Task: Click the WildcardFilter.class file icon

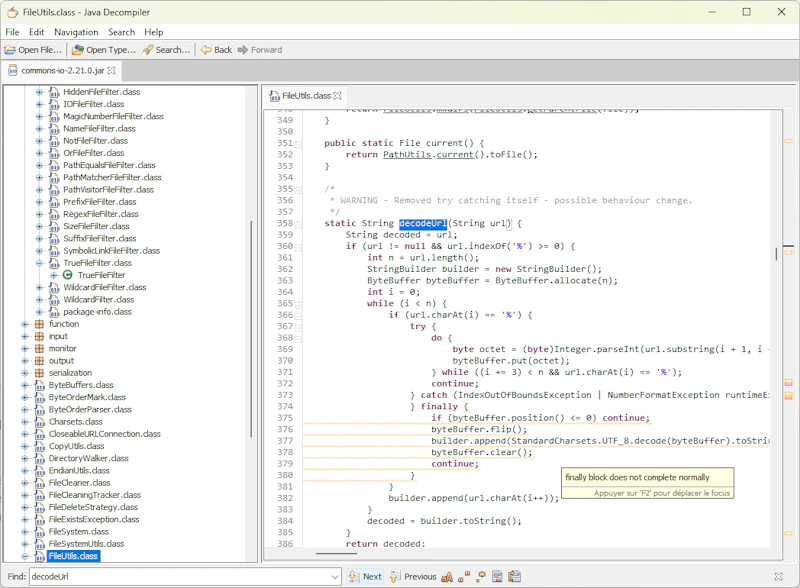Action: click(x=54, y=300)
